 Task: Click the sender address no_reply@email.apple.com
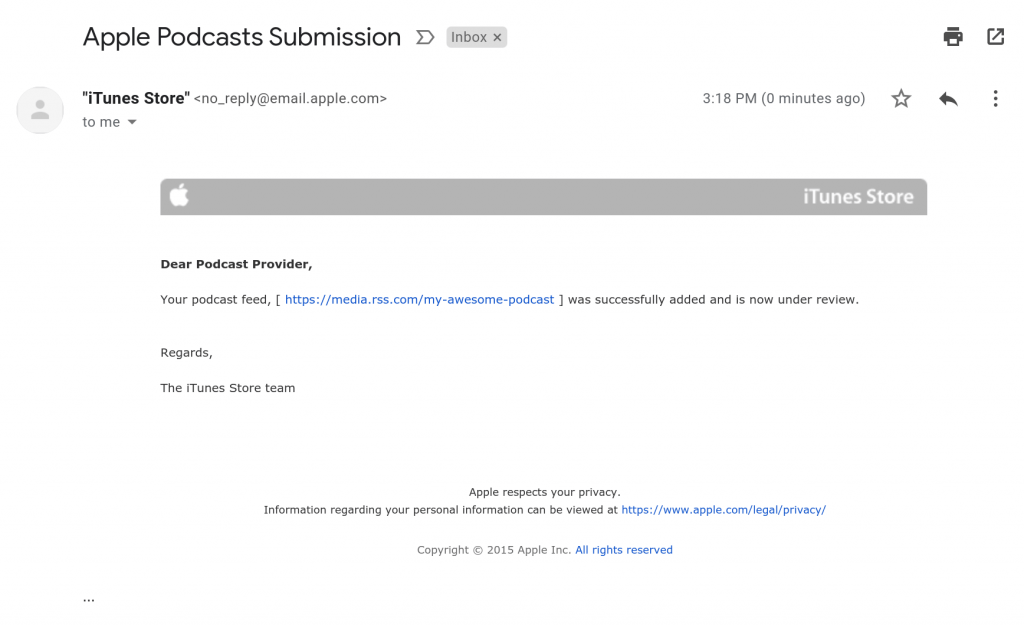(x=288, y=98)
